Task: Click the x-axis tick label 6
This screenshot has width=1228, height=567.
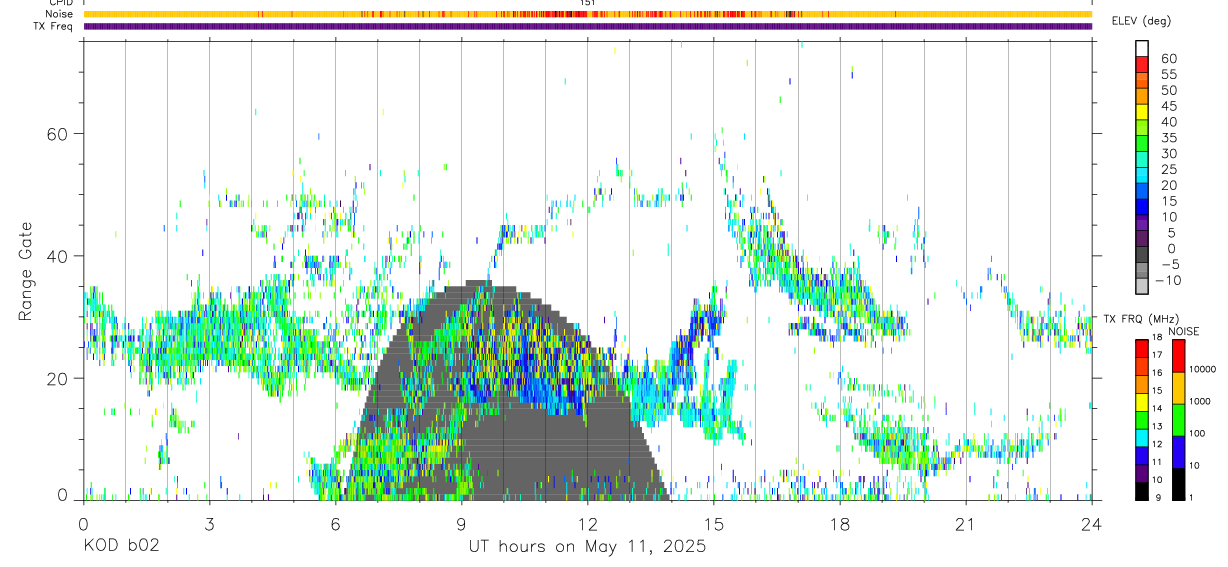Action: point(335,524)
